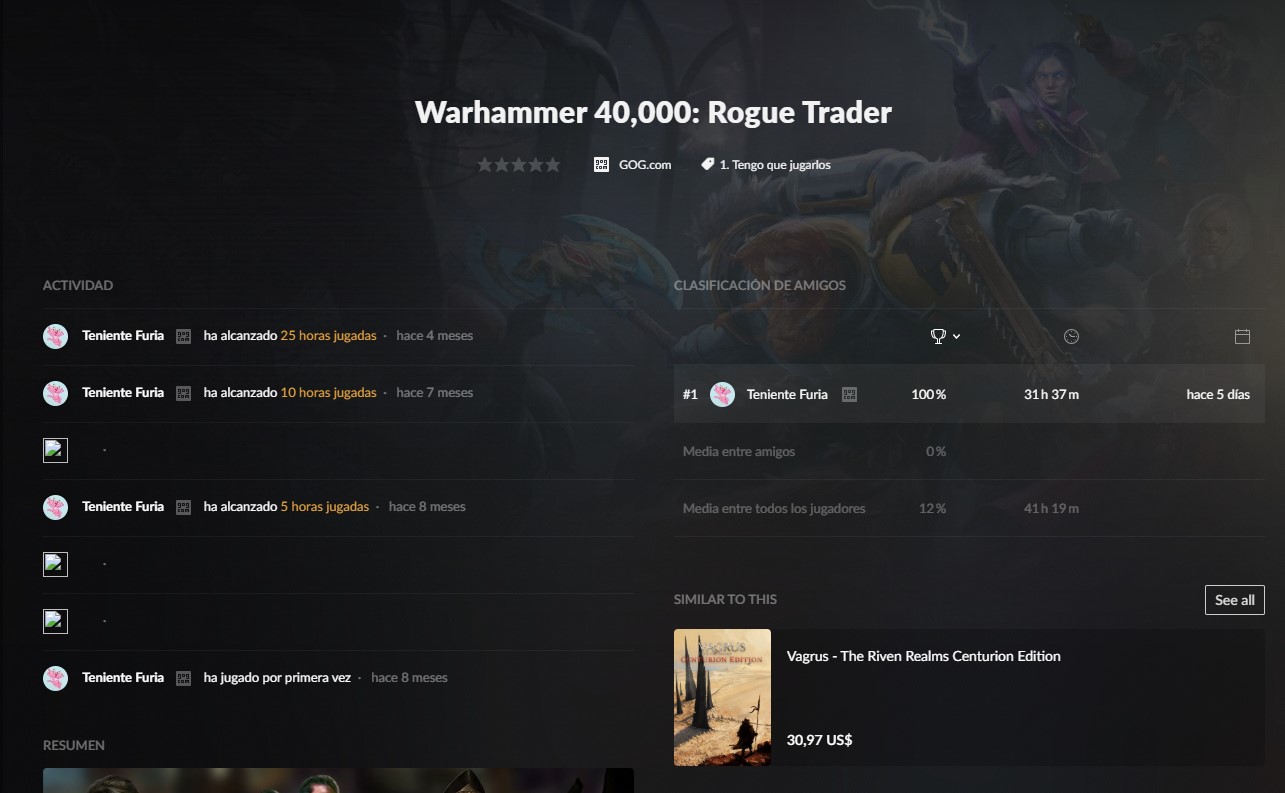Open Teniente Furia name in the first-played entry
The image size is (1285, 793).
point(123,678)
